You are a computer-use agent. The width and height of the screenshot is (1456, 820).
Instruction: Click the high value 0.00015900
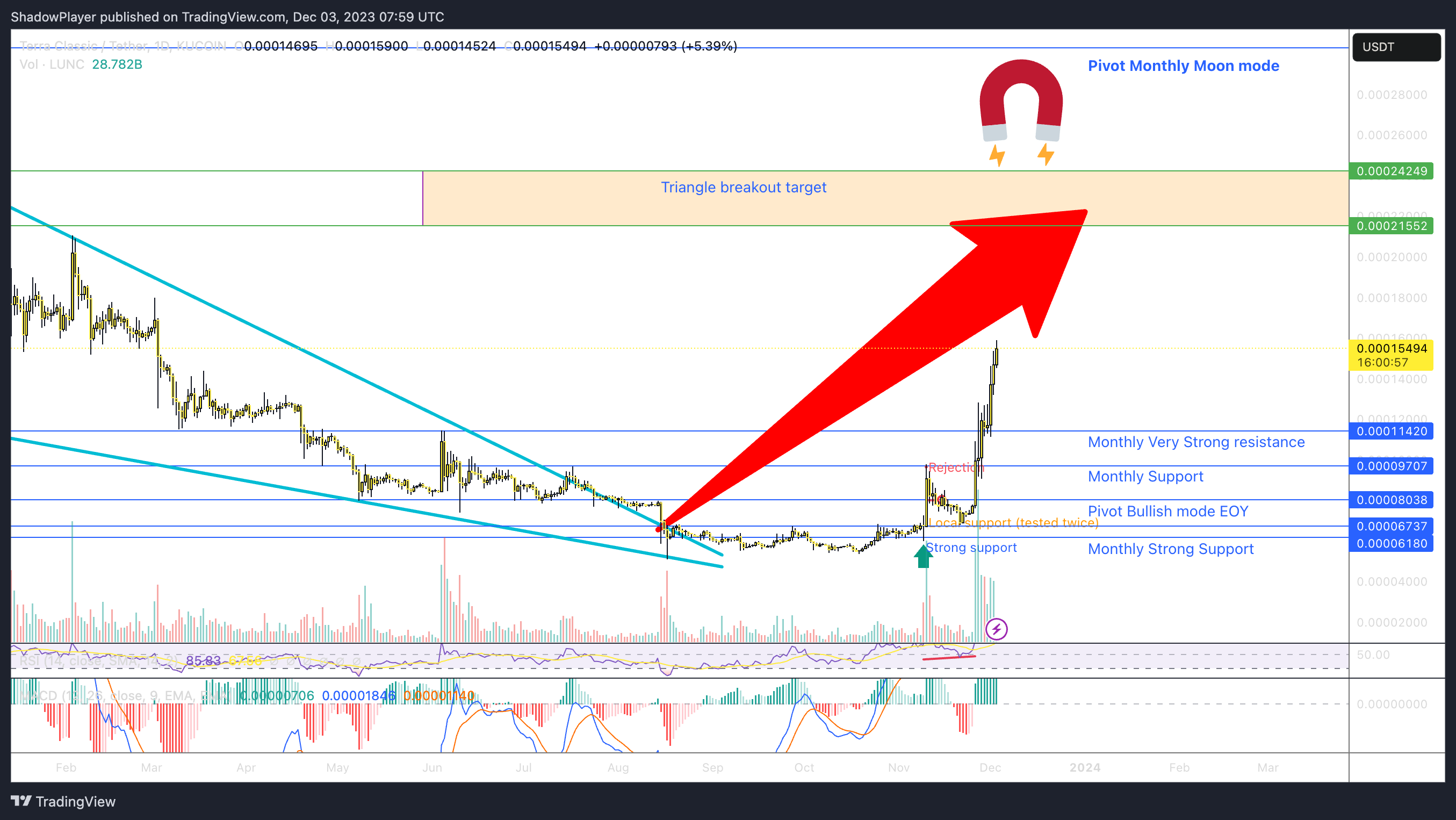371,46
